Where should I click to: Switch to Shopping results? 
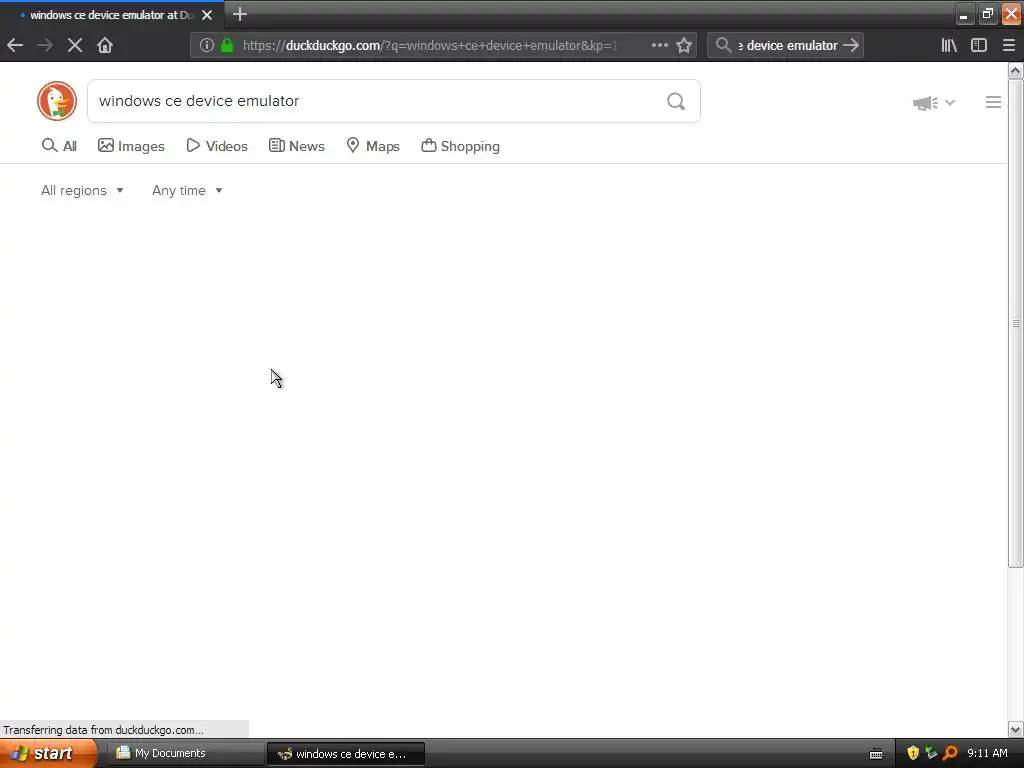point(460,146)
